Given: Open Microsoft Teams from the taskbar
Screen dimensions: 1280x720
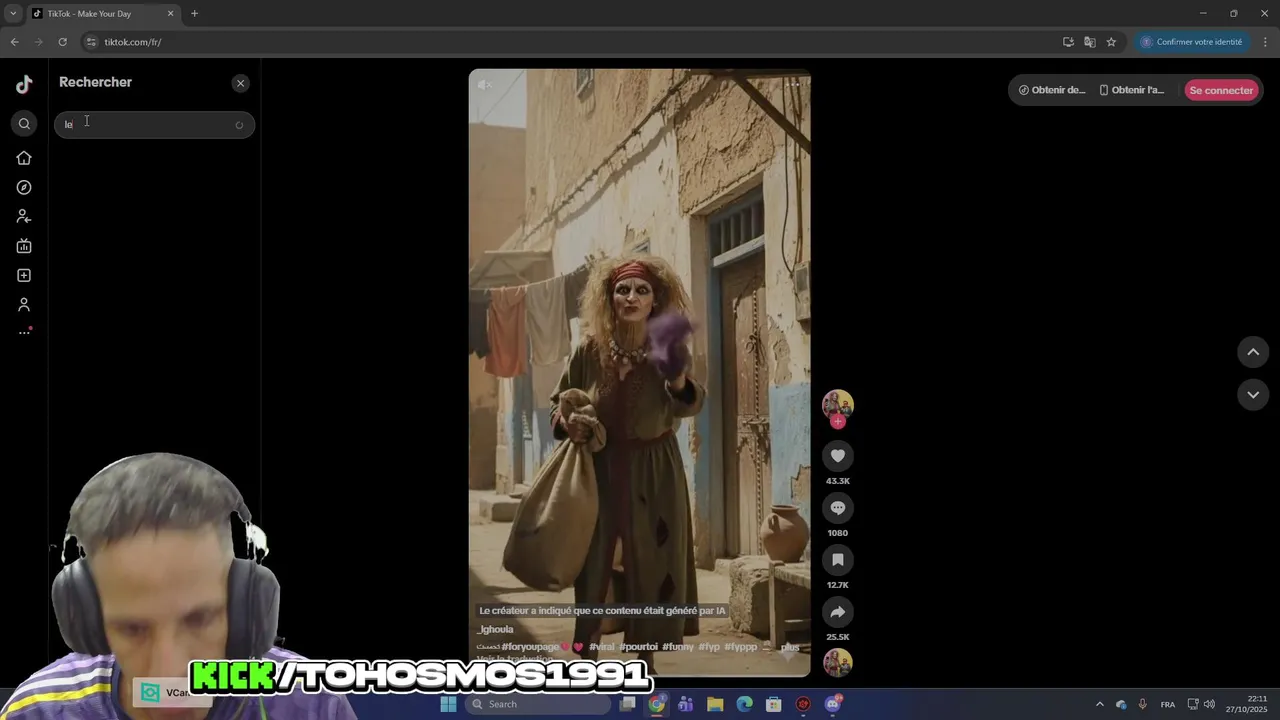Looking at the screenshot, I should [x=686, y=704].
